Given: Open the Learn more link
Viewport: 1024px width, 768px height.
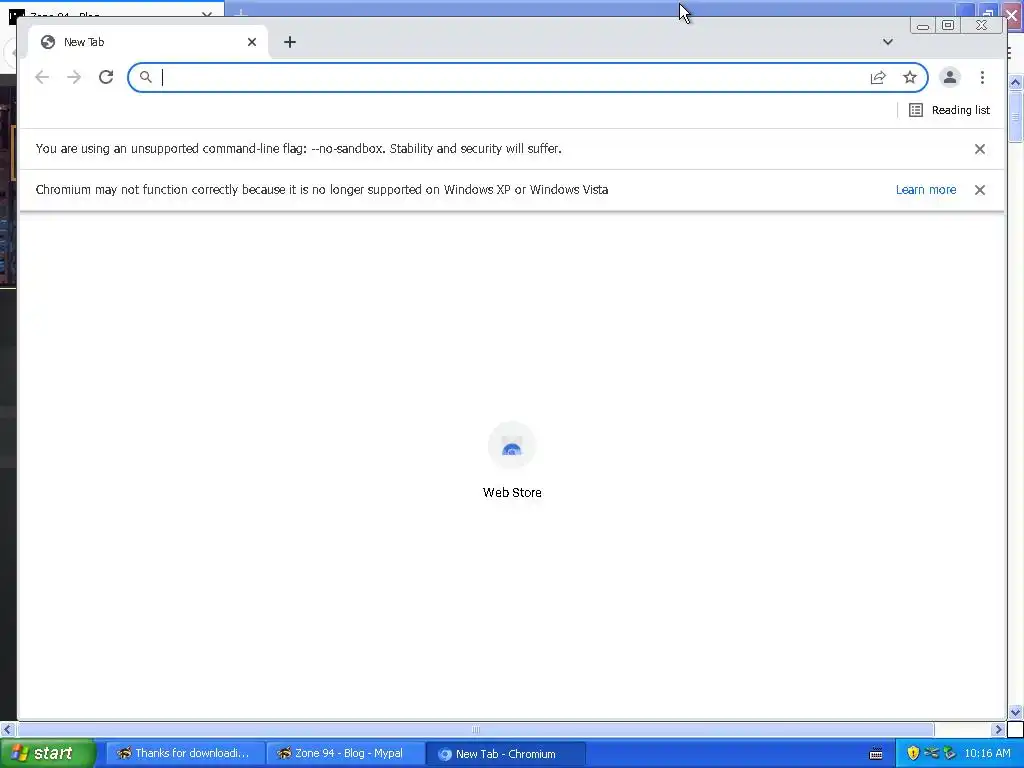Looking at the screenshot, I should pos(925,189).
